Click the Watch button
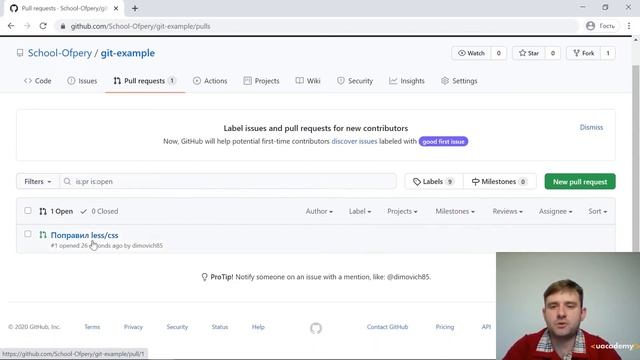The image size is (640, 360). [x=471, y=53]
